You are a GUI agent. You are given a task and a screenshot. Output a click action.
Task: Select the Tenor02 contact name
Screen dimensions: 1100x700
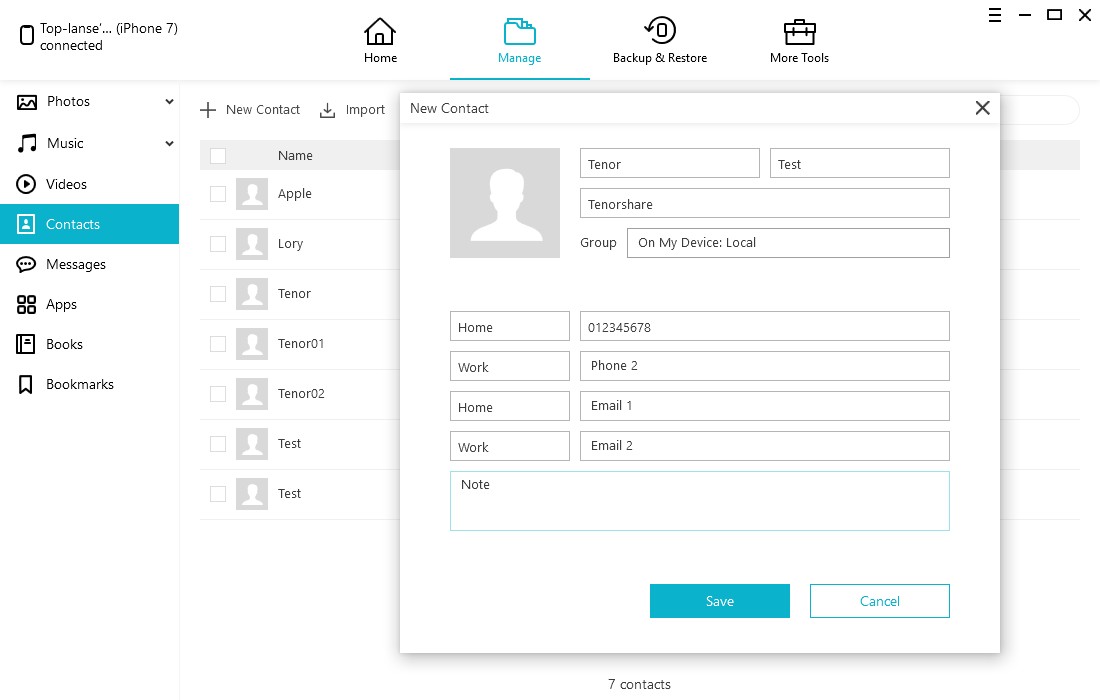[x=301, y=393]
